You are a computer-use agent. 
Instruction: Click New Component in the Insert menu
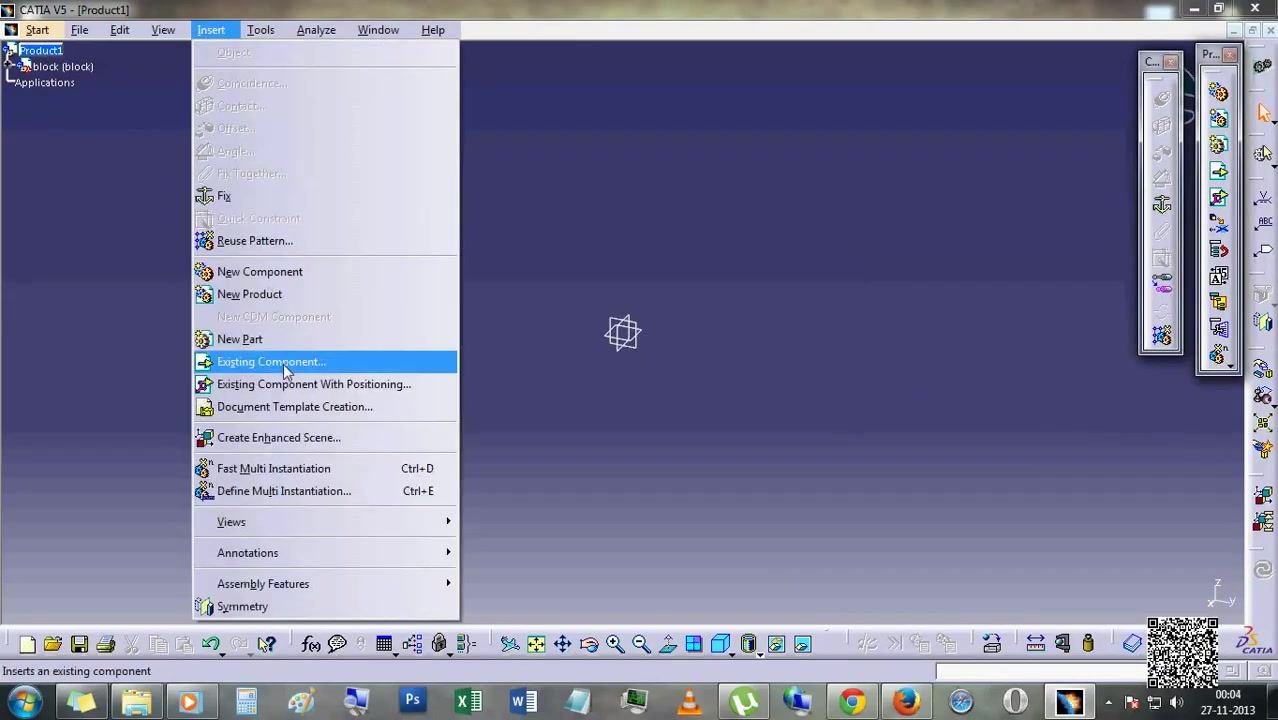click(325, 272)
